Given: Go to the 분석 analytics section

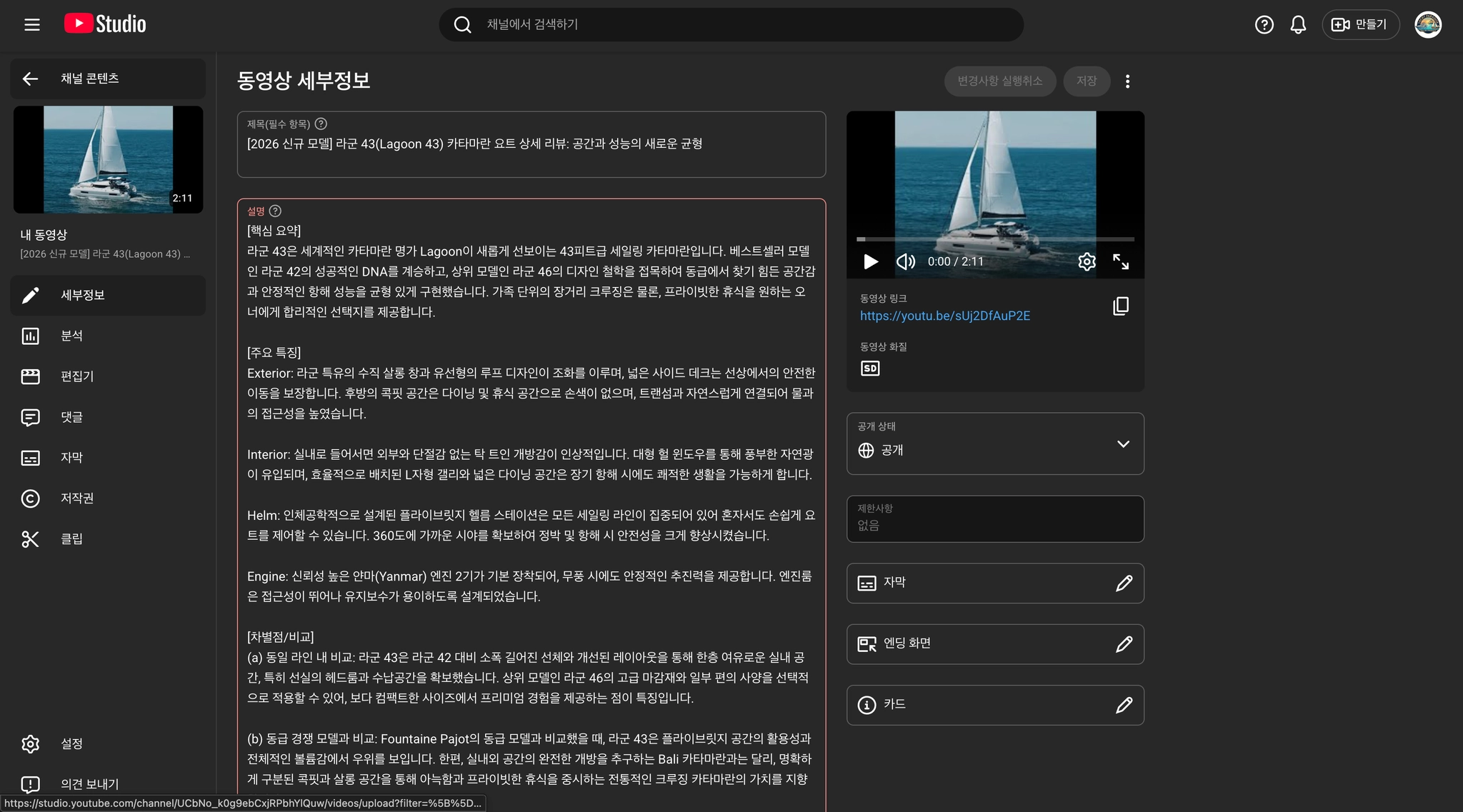Looking at the screenshot, I should tap(71, 336).
